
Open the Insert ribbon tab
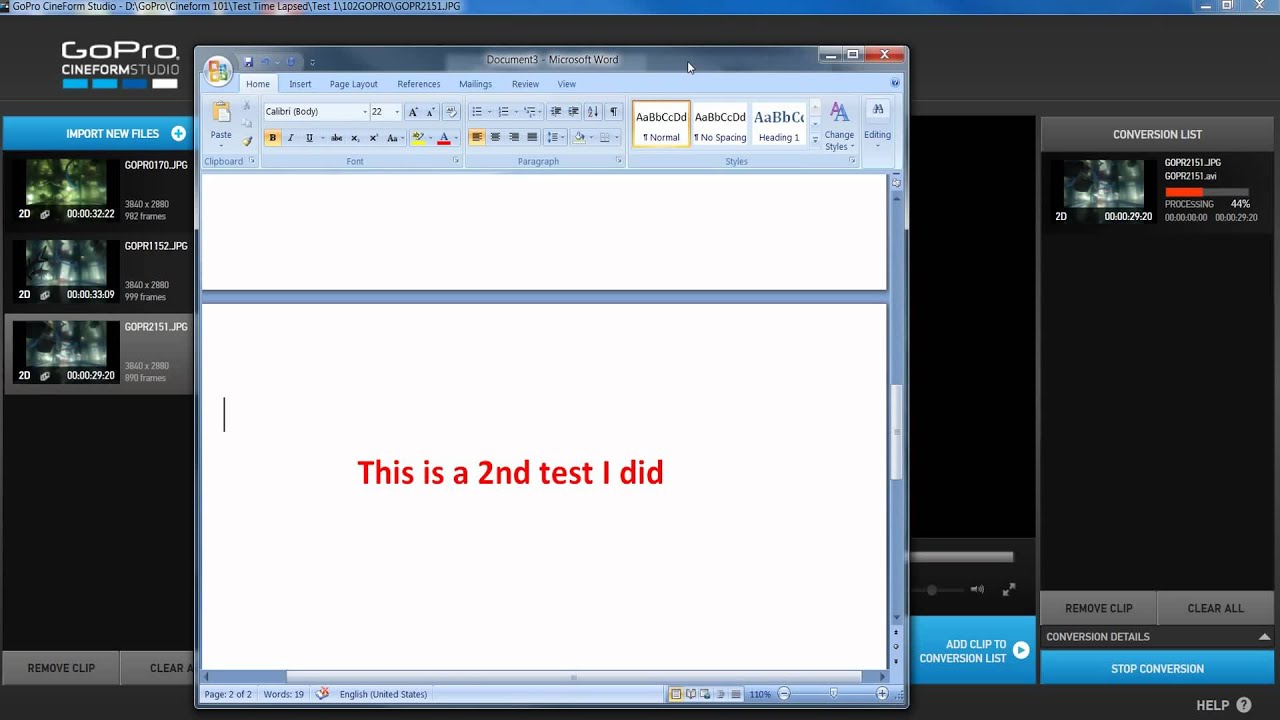[x=300, y=84]
